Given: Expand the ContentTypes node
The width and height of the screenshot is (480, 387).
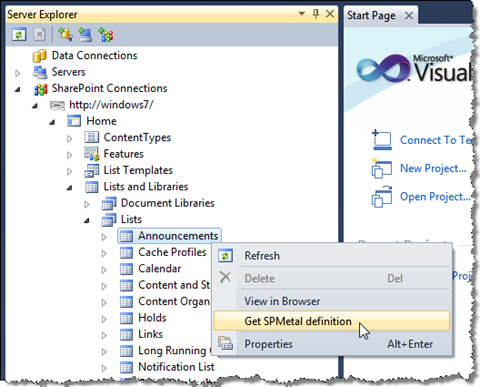Looking at the screenshot, I should click(x=69, y=138).
